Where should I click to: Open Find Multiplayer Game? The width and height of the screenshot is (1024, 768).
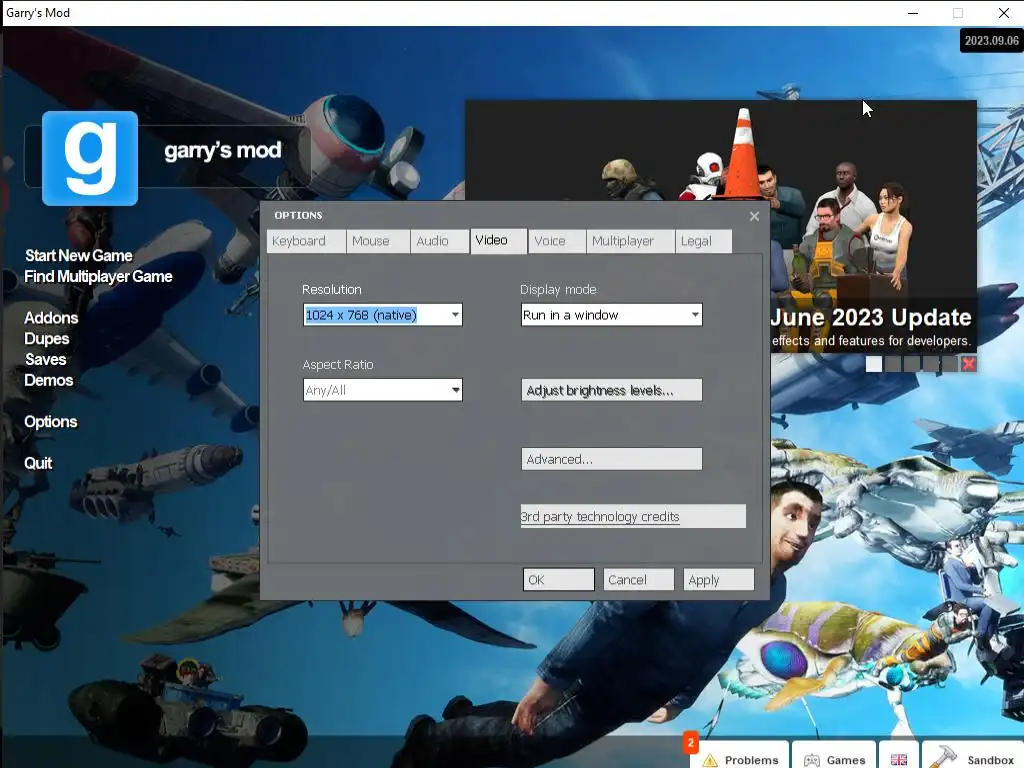click(98, 276)
